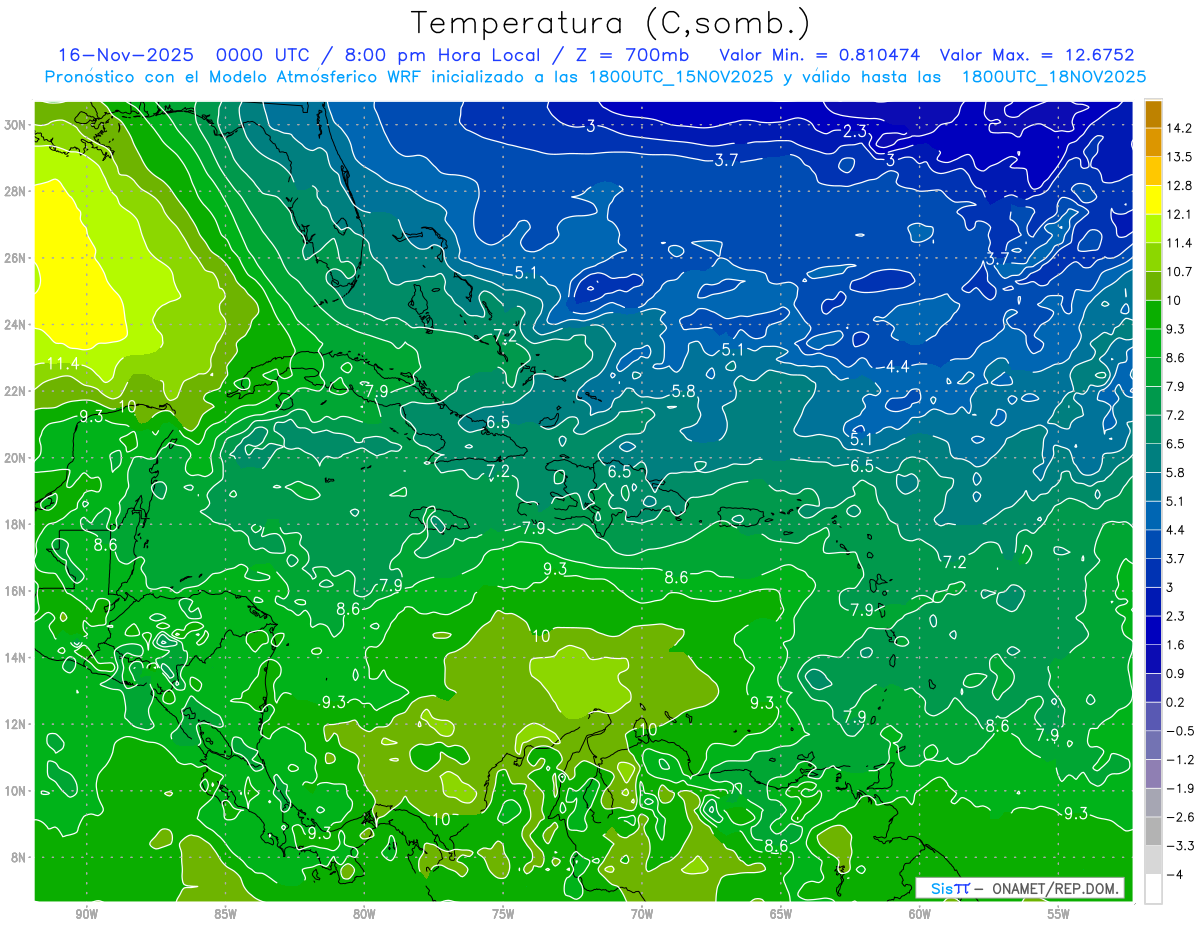Screen dimensions: 1200x927
Task: Click the 26N latitude axis label
Action: (17, 257)
